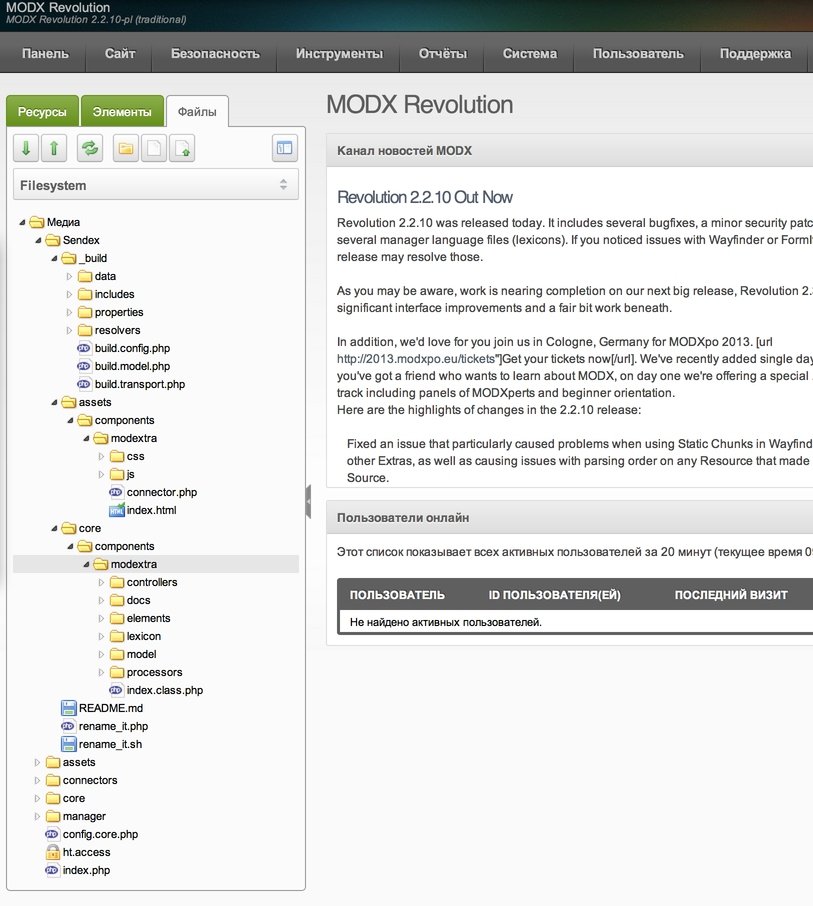Open the Filesystem media source dropdown
813x906 pixels.
[156, 185]
